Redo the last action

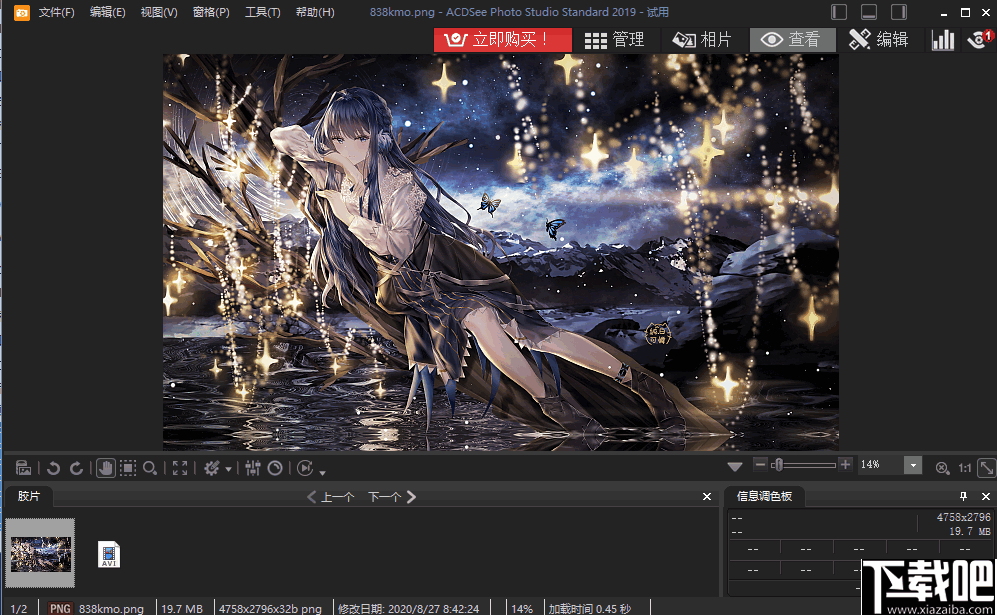[x=75, y=468]
